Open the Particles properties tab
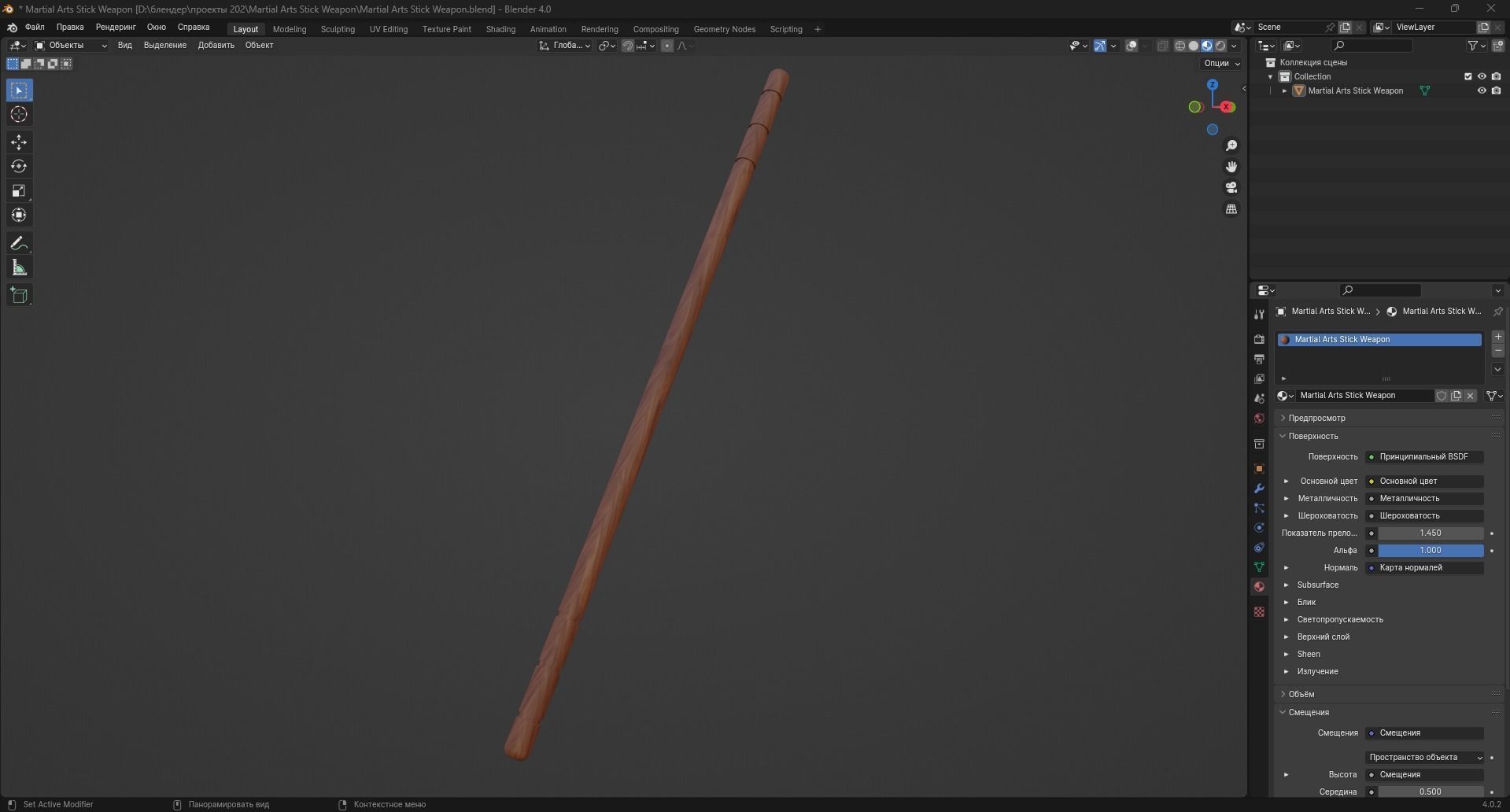The image size is (1510, 812). click(1259, 507)
